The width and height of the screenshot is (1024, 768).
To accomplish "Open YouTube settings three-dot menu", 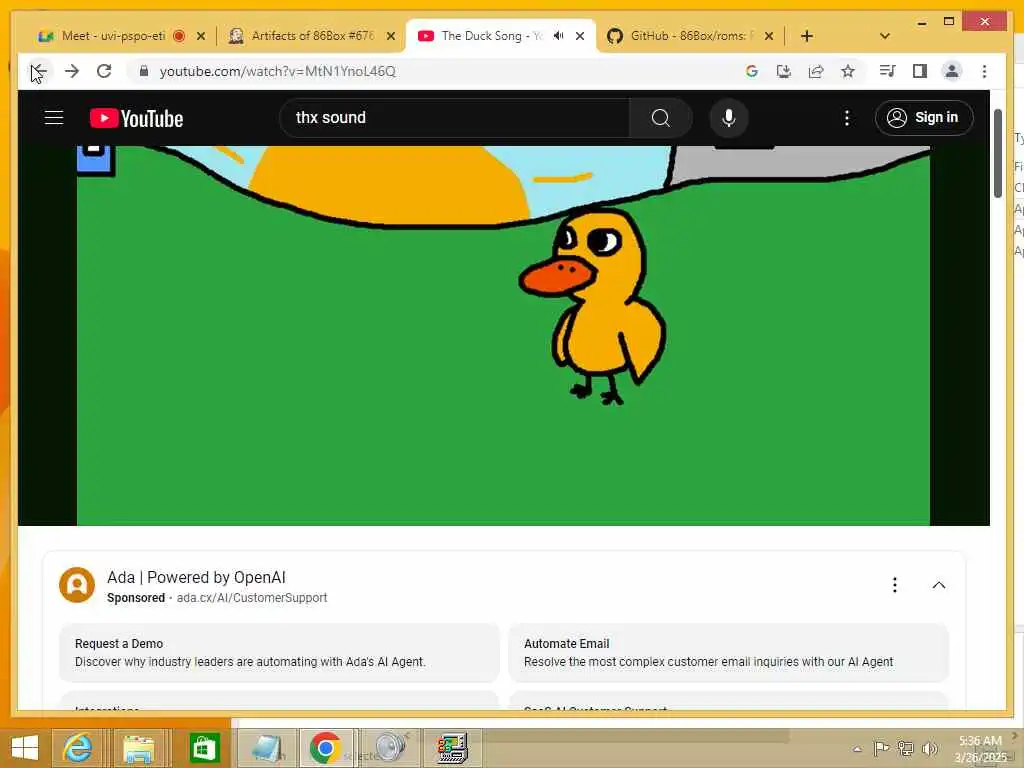I will click(846, 118).
